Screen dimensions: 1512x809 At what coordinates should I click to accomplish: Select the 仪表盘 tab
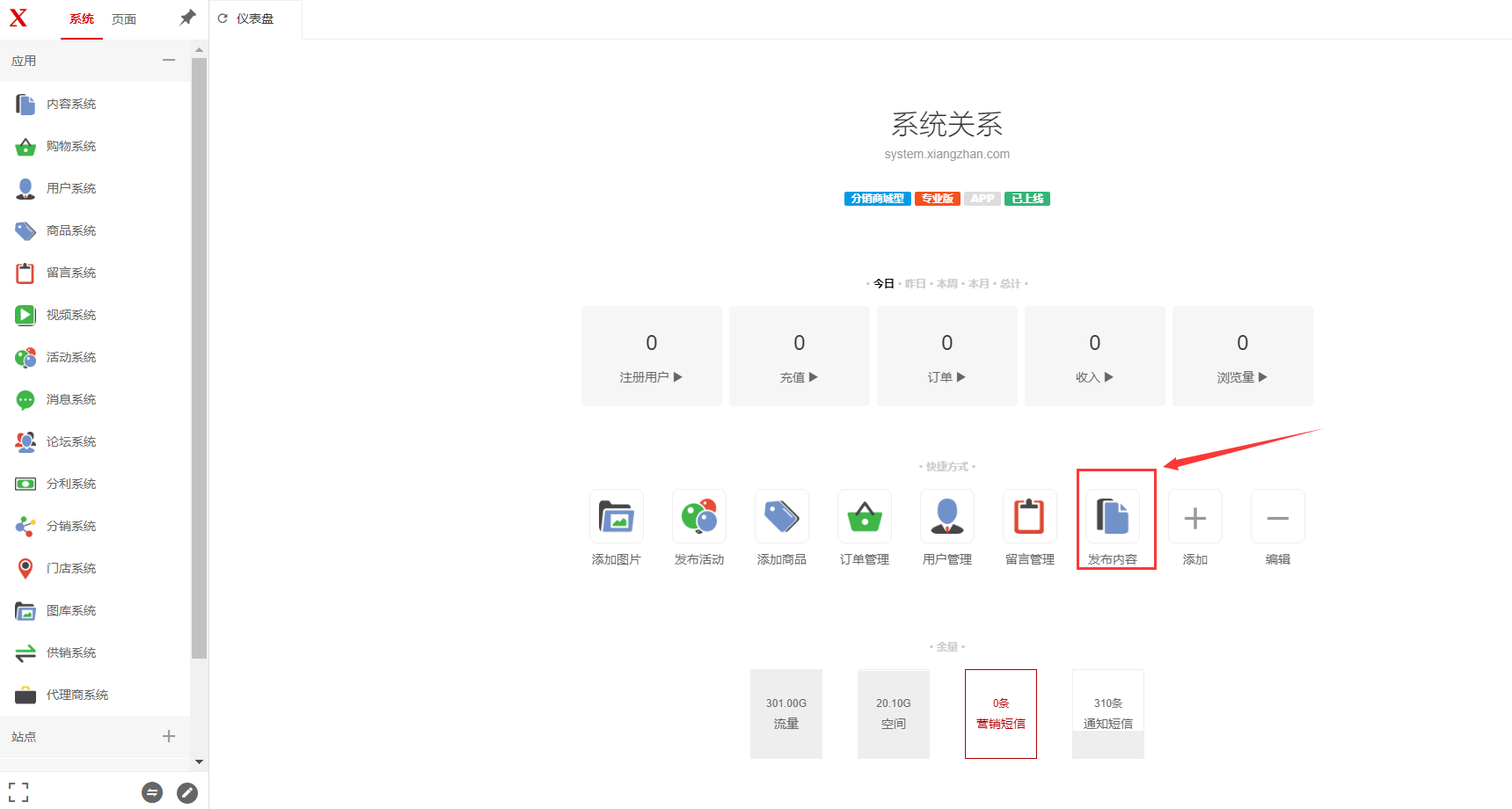[254, 19]
